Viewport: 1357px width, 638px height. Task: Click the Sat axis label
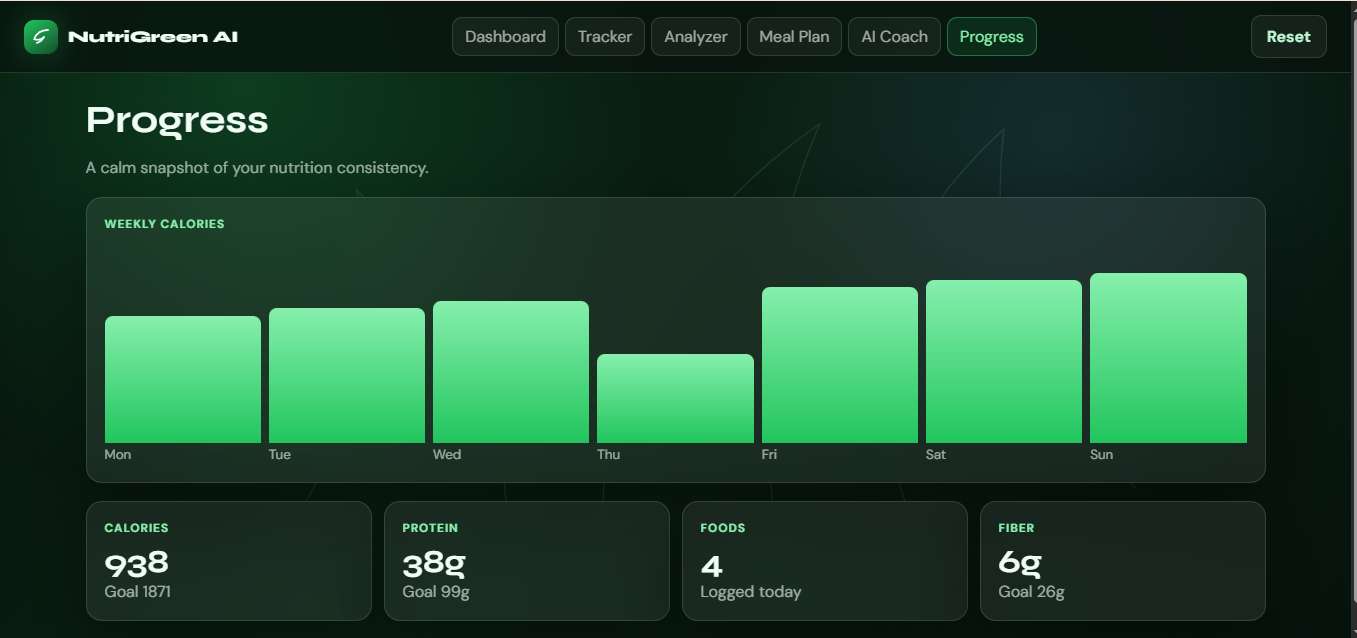point(936,455)
